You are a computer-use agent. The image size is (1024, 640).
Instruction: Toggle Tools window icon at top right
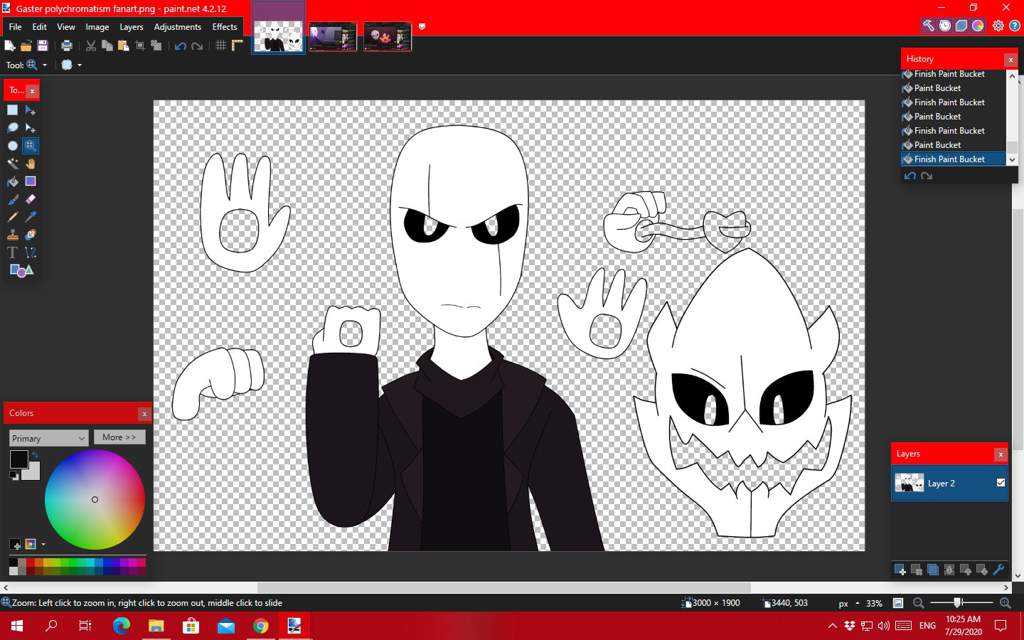928,25
